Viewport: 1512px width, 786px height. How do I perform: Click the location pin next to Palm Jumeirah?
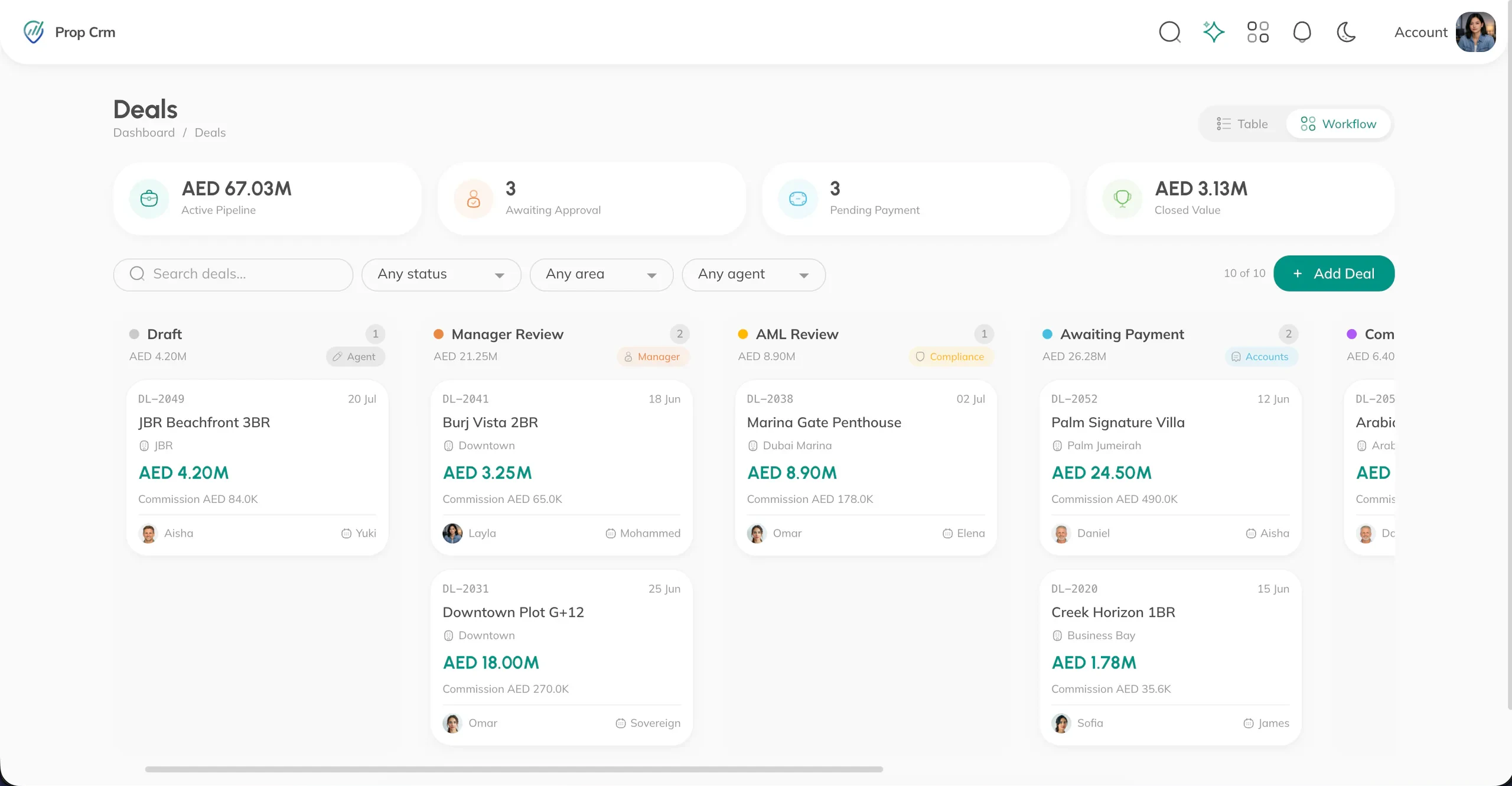[x=1057, y=446]
